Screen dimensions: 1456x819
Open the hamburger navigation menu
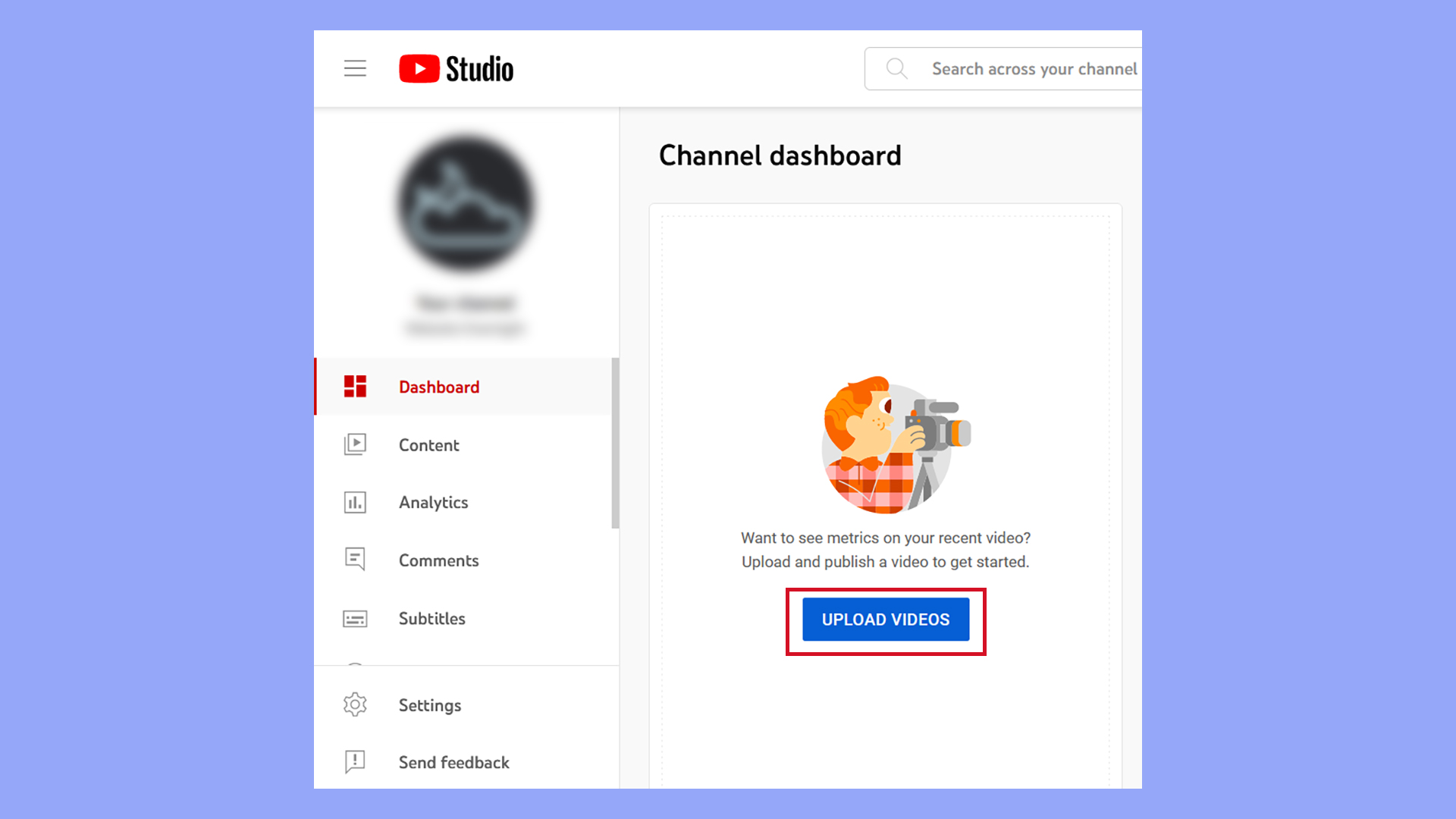coord(355,68)
